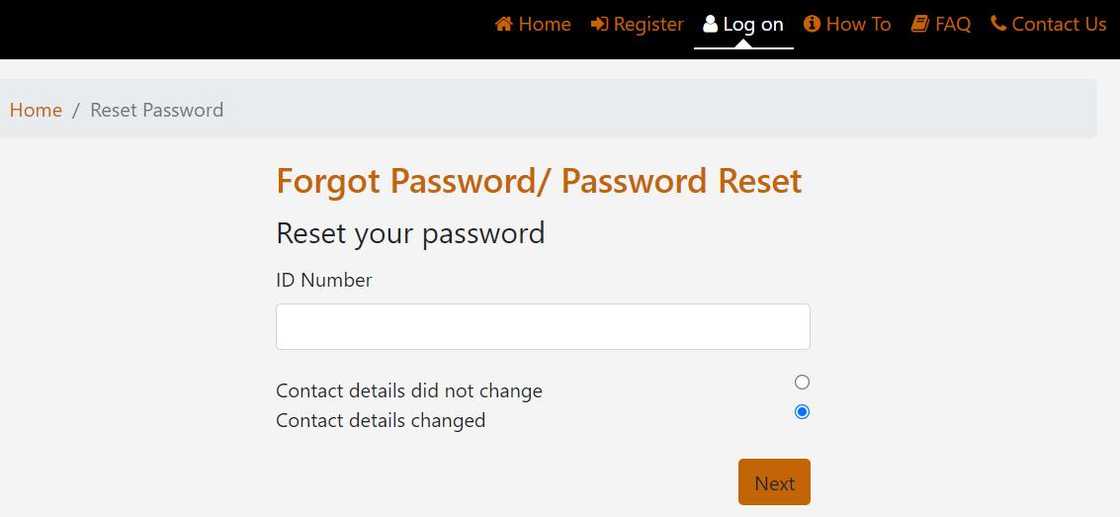
Task: Click the sign-in arrow icon beside Register
Action: [x=599, y=24]
